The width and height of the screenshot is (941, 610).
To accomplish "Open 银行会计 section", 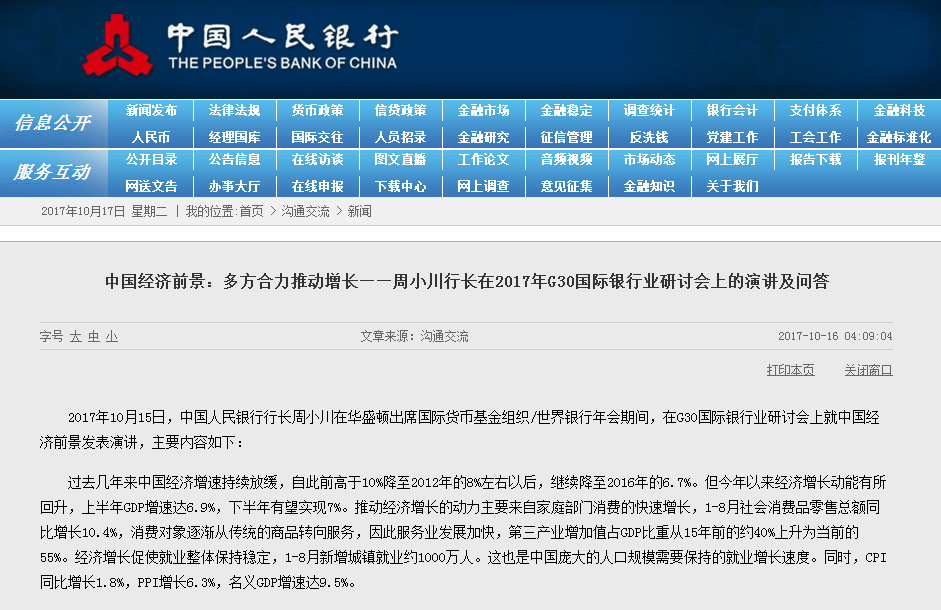I will [732, 110].
